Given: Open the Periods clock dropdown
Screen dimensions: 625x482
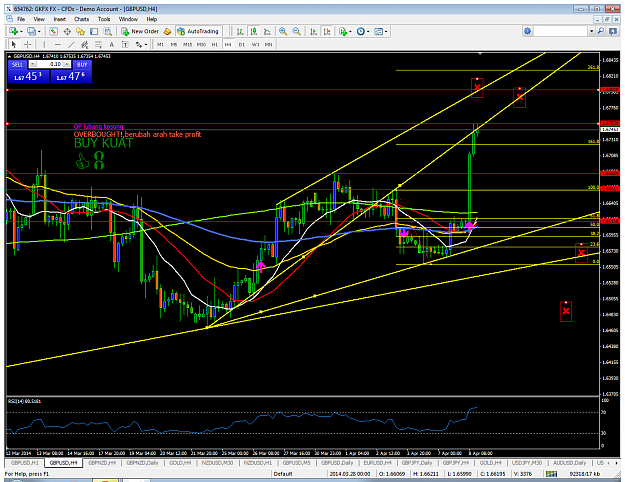Looking at the screenshot, I should coord(363,31).
